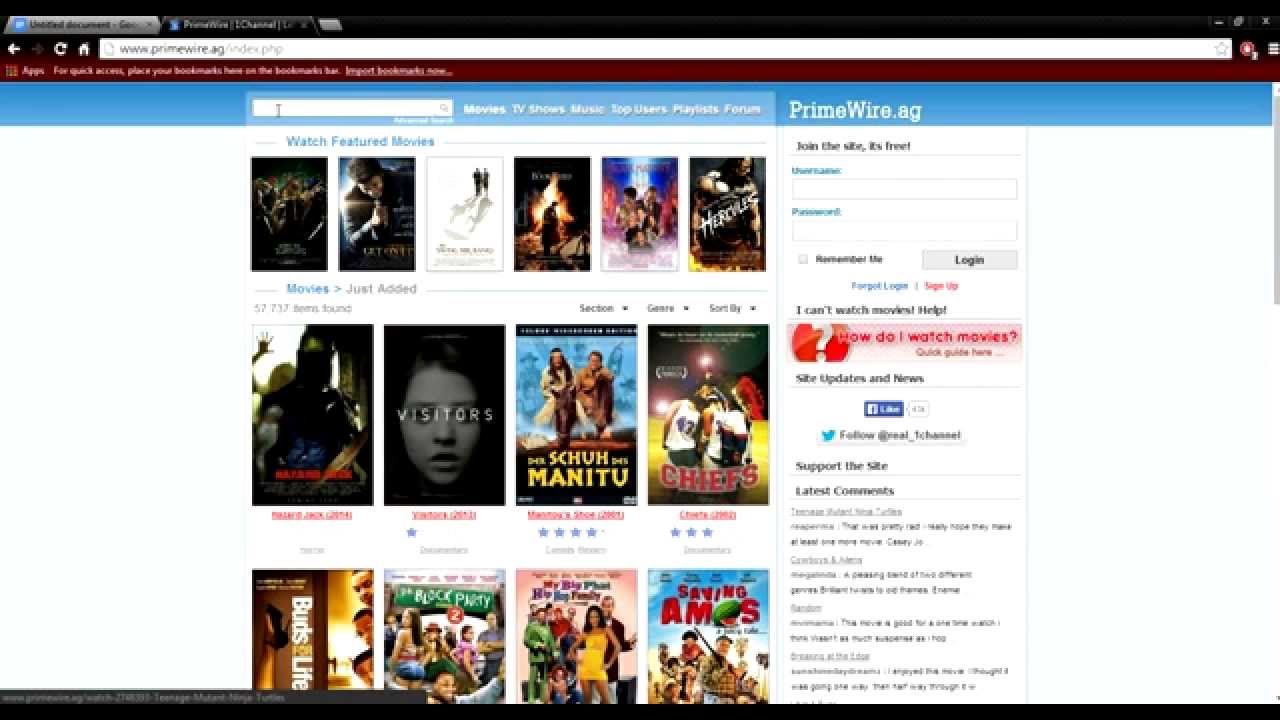Reload the page with the refresh icon

60,49
